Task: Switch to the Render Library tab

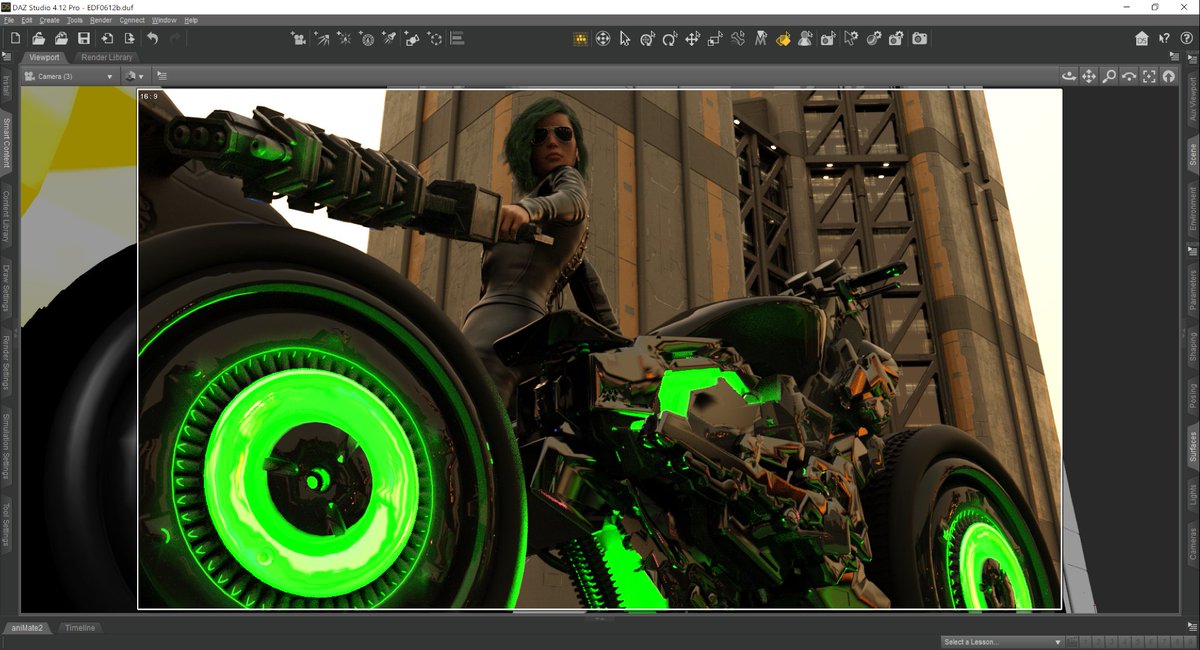Action: click(107, 57)
